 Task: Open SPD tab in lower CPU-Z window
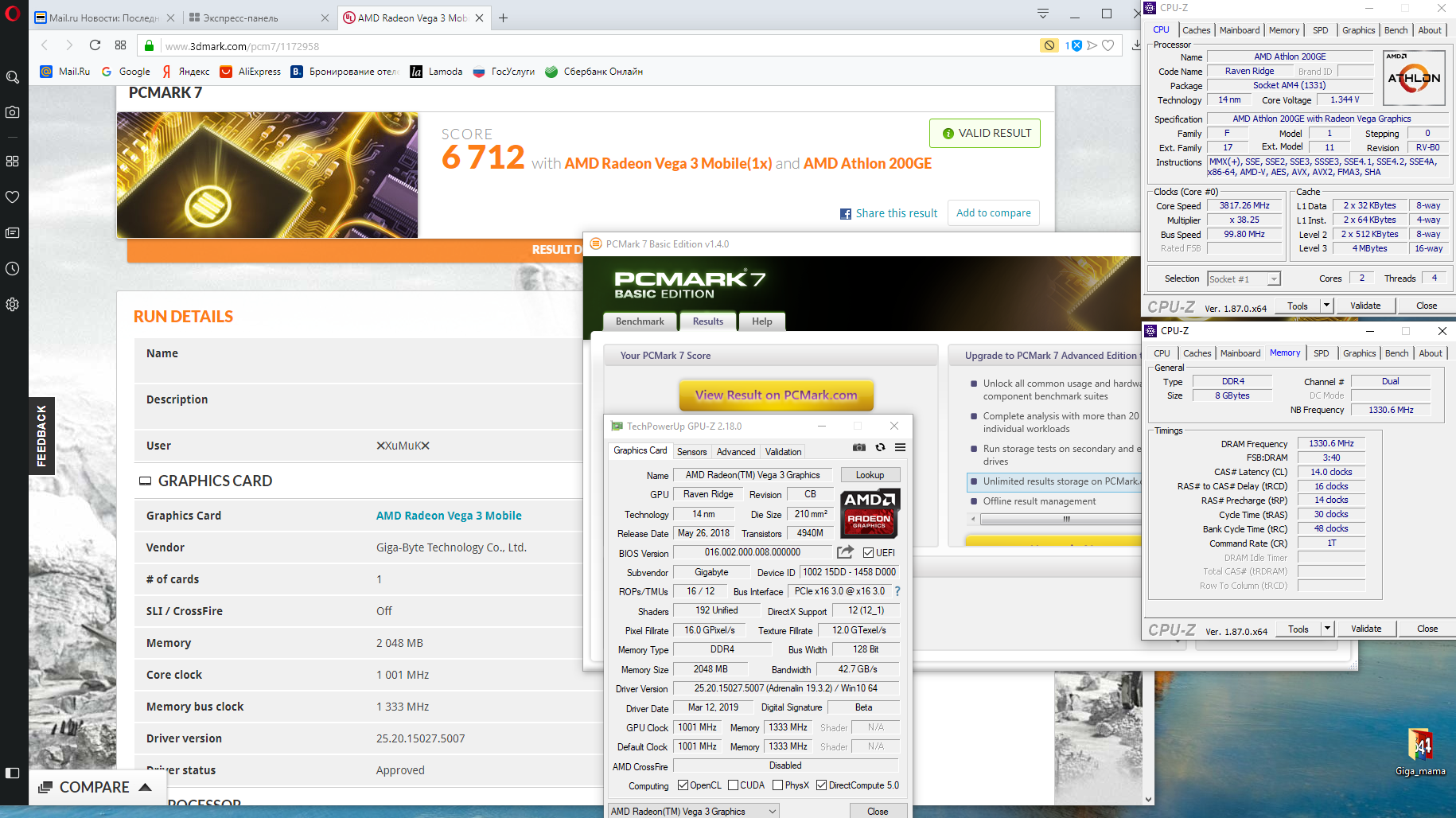pos(1322,353)
